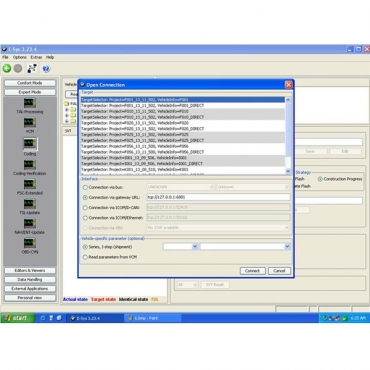This screenshot has height=370, width=370.
Task: Open Editors & Viewers section
Action: click(x=30, y=271)
